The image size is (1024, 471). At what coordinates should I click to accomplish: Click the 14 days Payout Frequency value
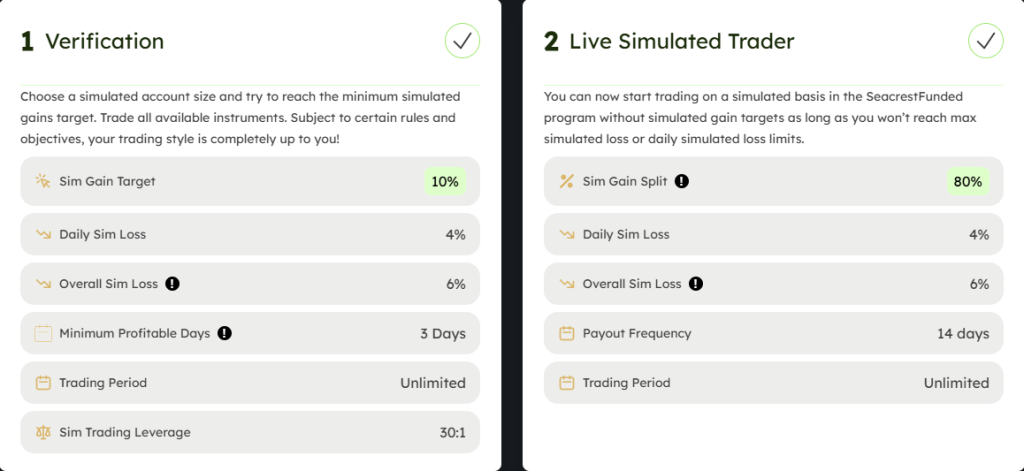[x=963, y=333]
